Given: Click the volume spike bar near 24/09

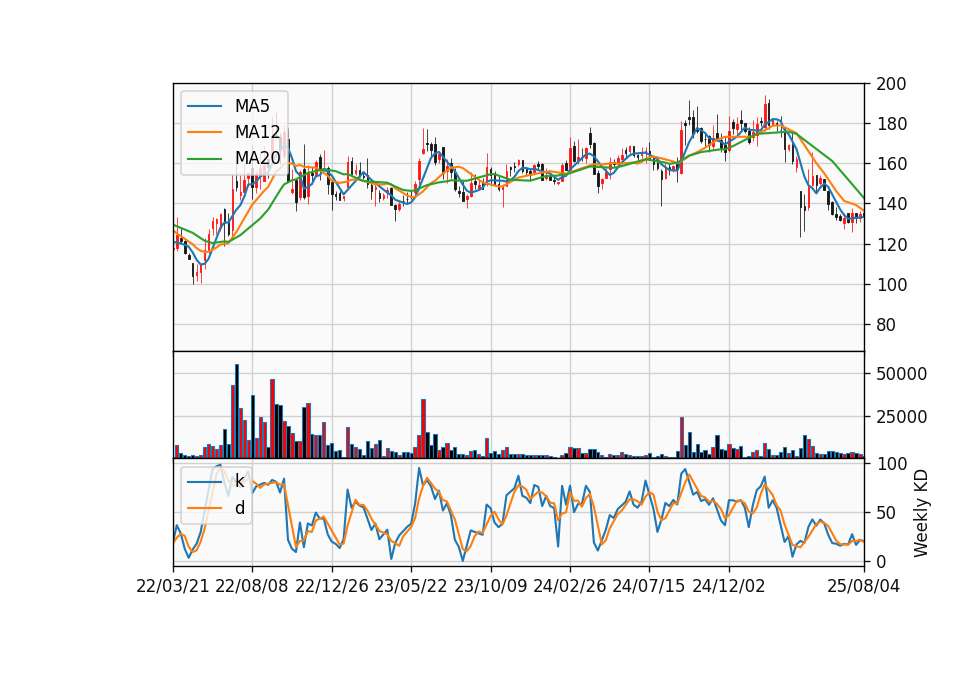Looking at the screenshot, I should [x=682, y=438].
